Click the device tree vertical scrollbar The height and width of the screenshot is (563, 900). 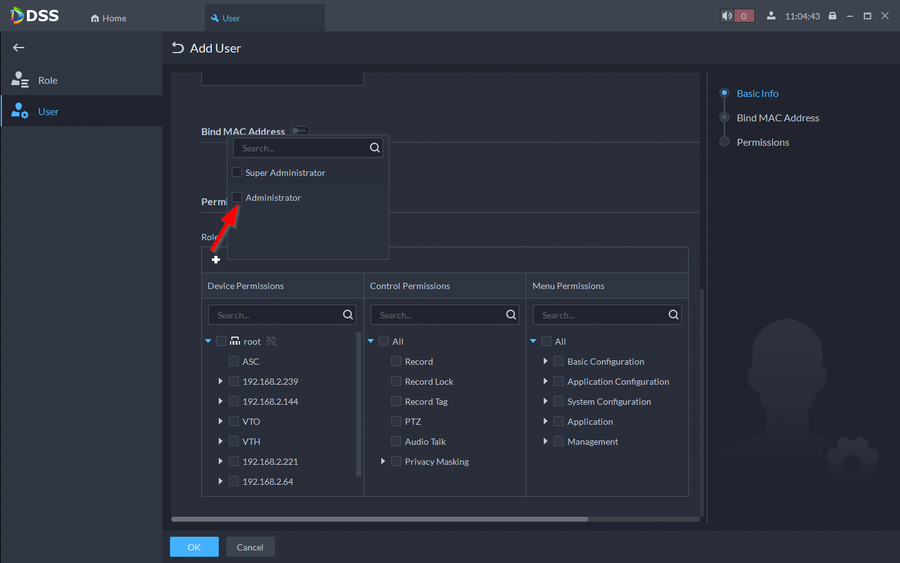click(359, 405)
